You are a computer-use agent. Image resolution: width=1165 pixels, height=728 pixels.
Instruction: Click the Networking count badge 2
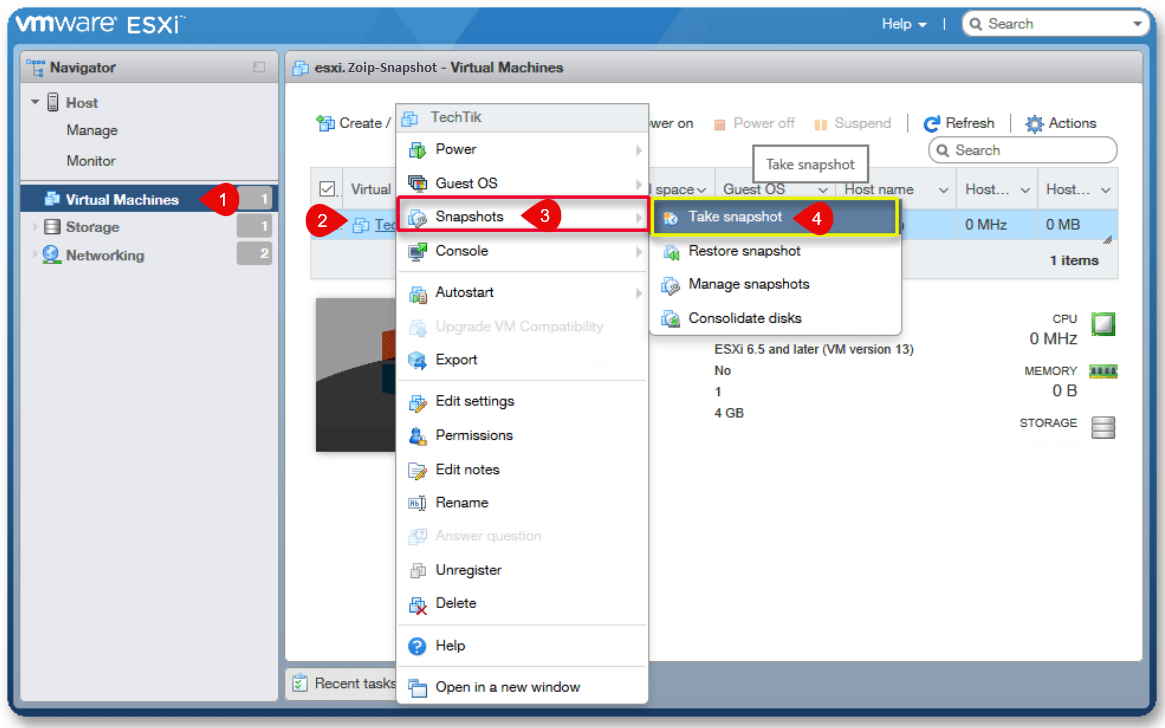click(x=254, y=254)
